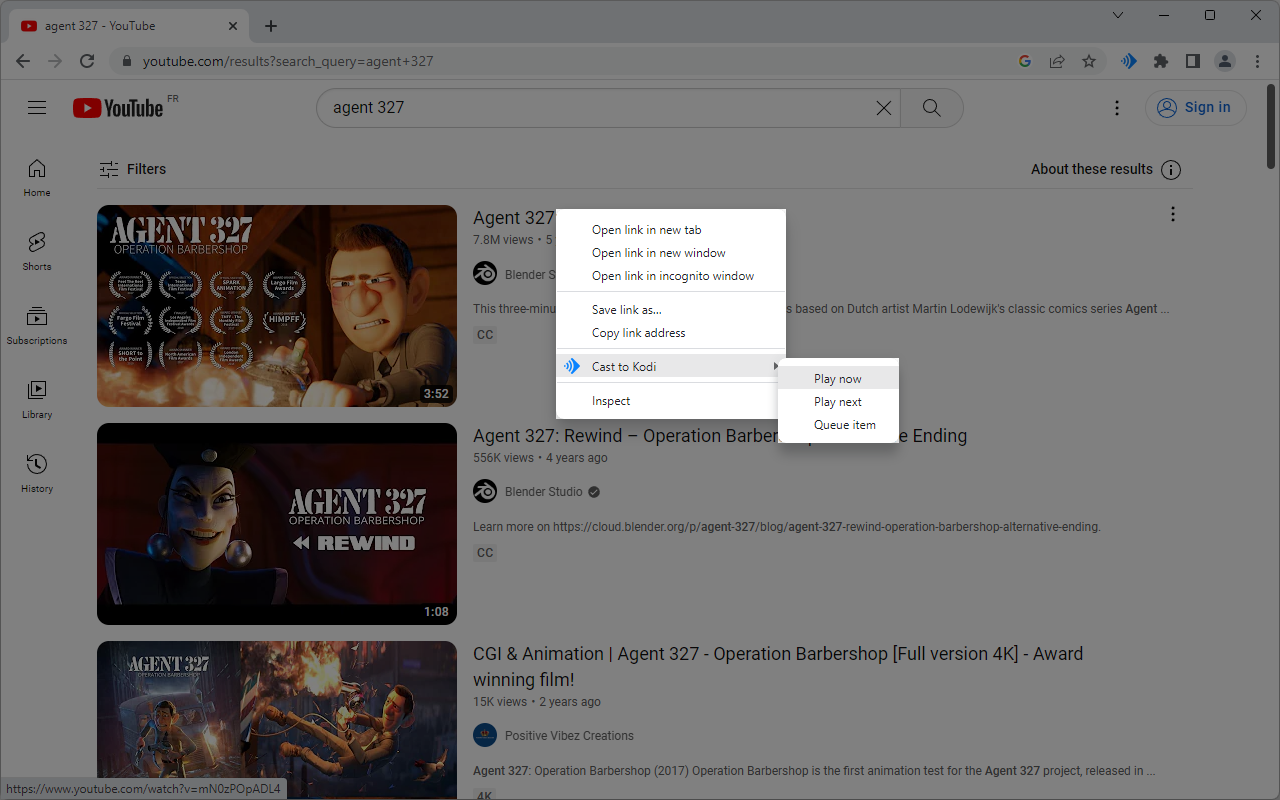Share this page from the address bar

tap(1057, 61)
